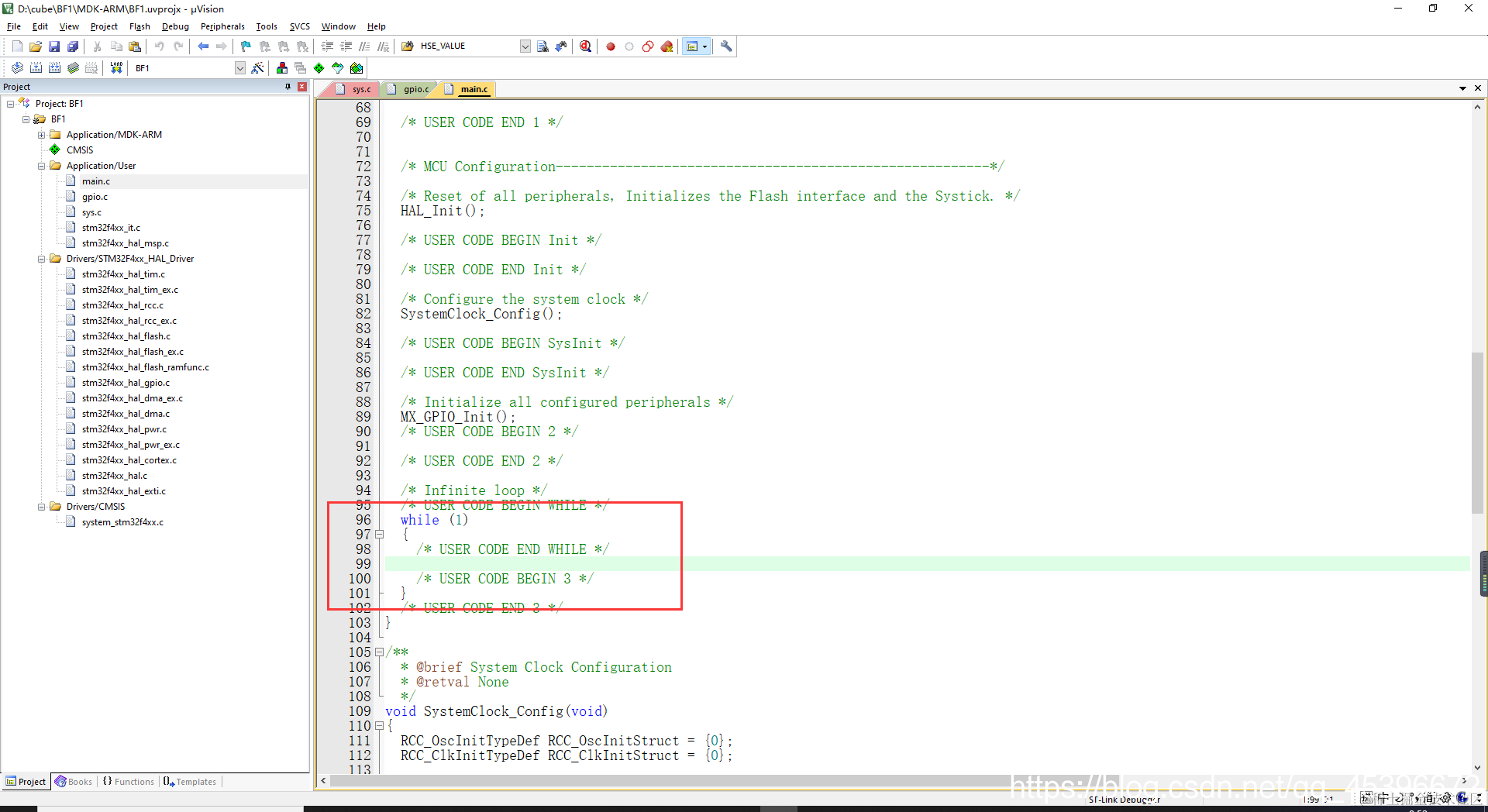Collapse the Drivers/STM32F4xx_HAL_Driver folder

tap(41, 259)
